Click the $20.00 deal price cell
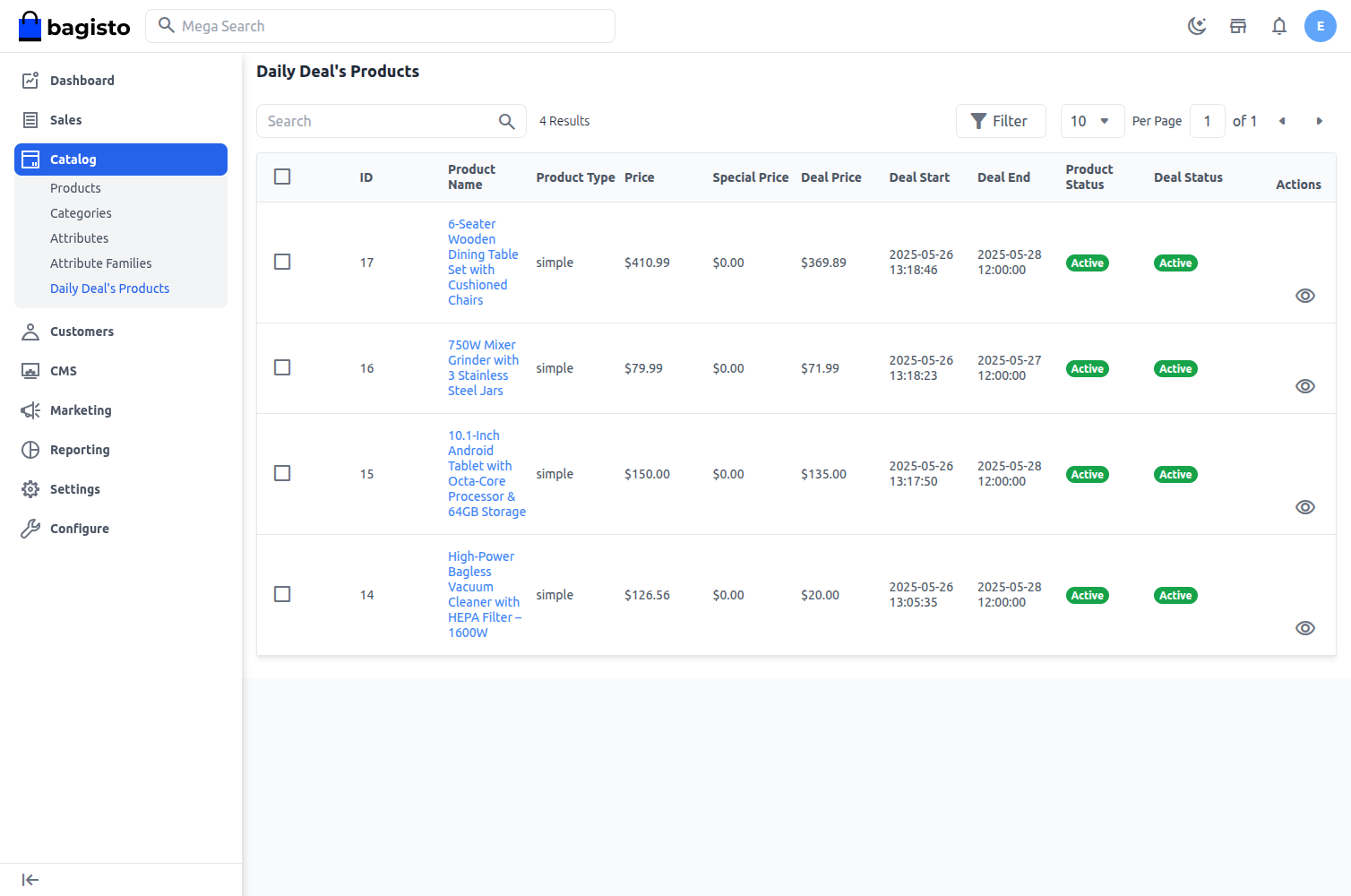This screenshot has width=1351, height=896. pyautogui.click(x=820, y=595)
